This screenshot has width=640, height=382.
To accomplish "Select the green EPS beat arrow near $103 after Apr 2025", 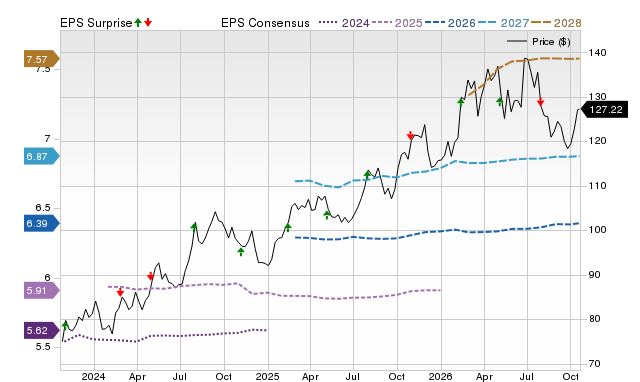I will click(327, 215).
